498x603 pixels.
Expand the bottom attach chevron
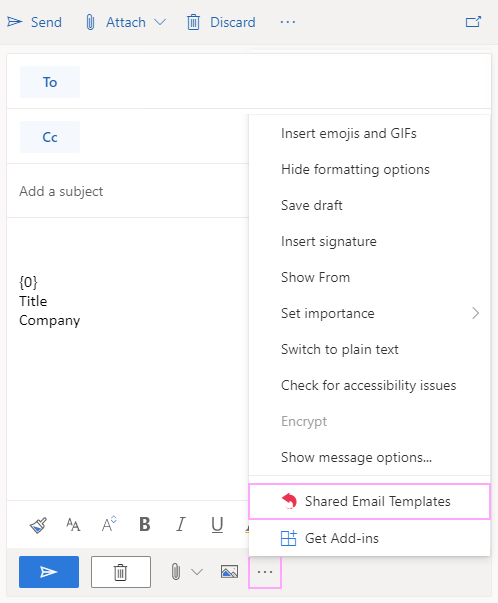coord(197,572)
